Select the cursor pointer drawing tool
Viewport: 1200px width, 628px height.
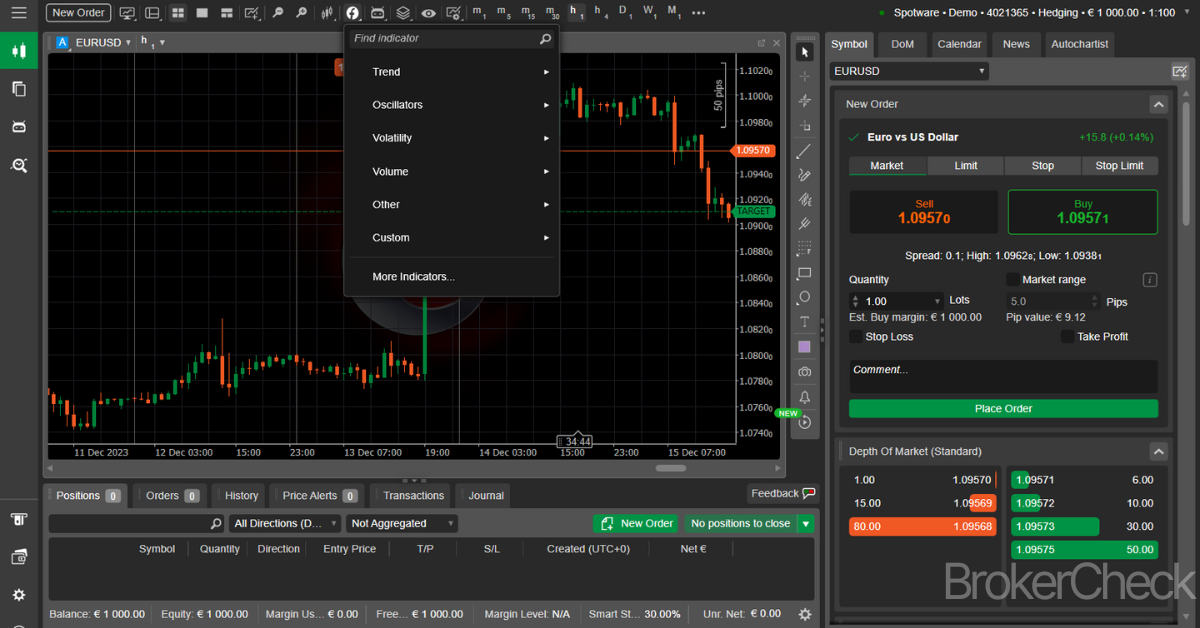[x=805, y=52]
